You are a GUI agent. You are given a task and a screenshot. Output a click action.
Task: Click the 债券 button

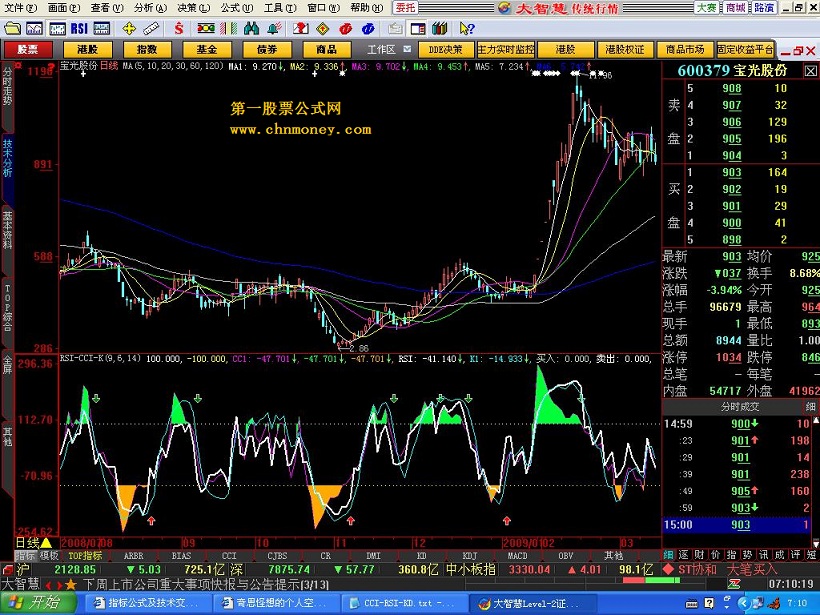click(267, 50)
